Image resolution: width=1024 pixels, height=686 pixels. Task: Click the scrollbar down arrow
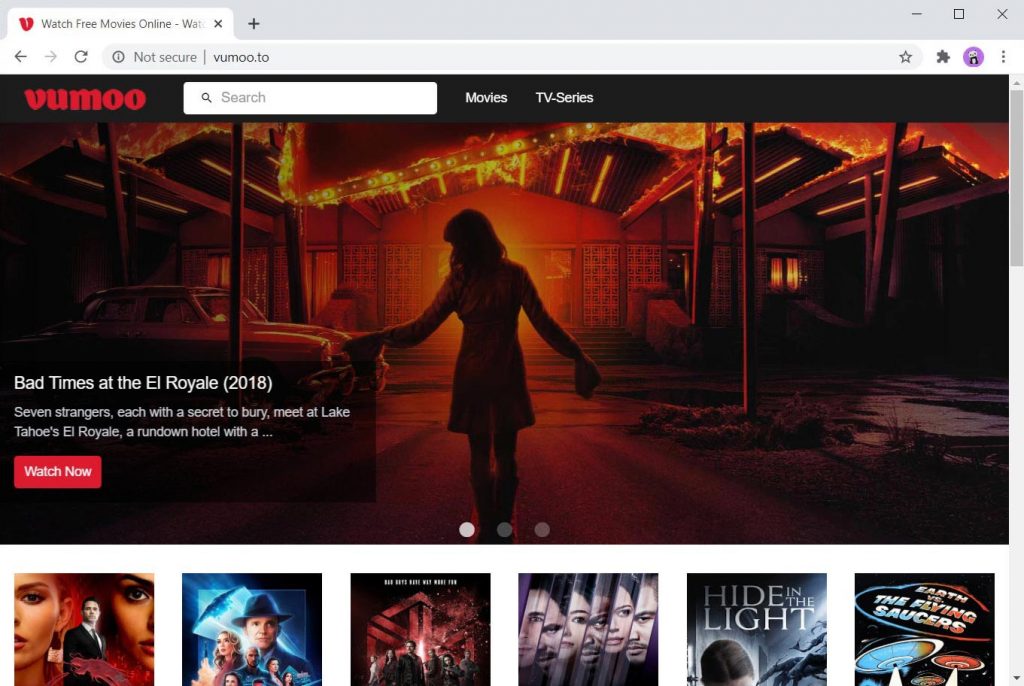pyautogui.click(x=1016, y=679)
